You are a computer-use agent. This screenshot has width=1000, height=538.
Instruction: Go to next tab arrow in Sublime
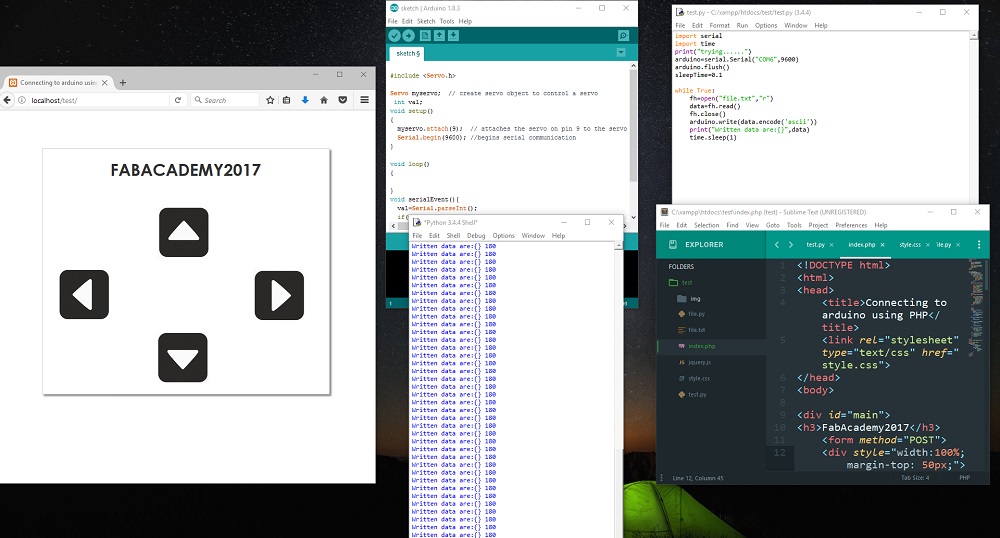(791, 244)
